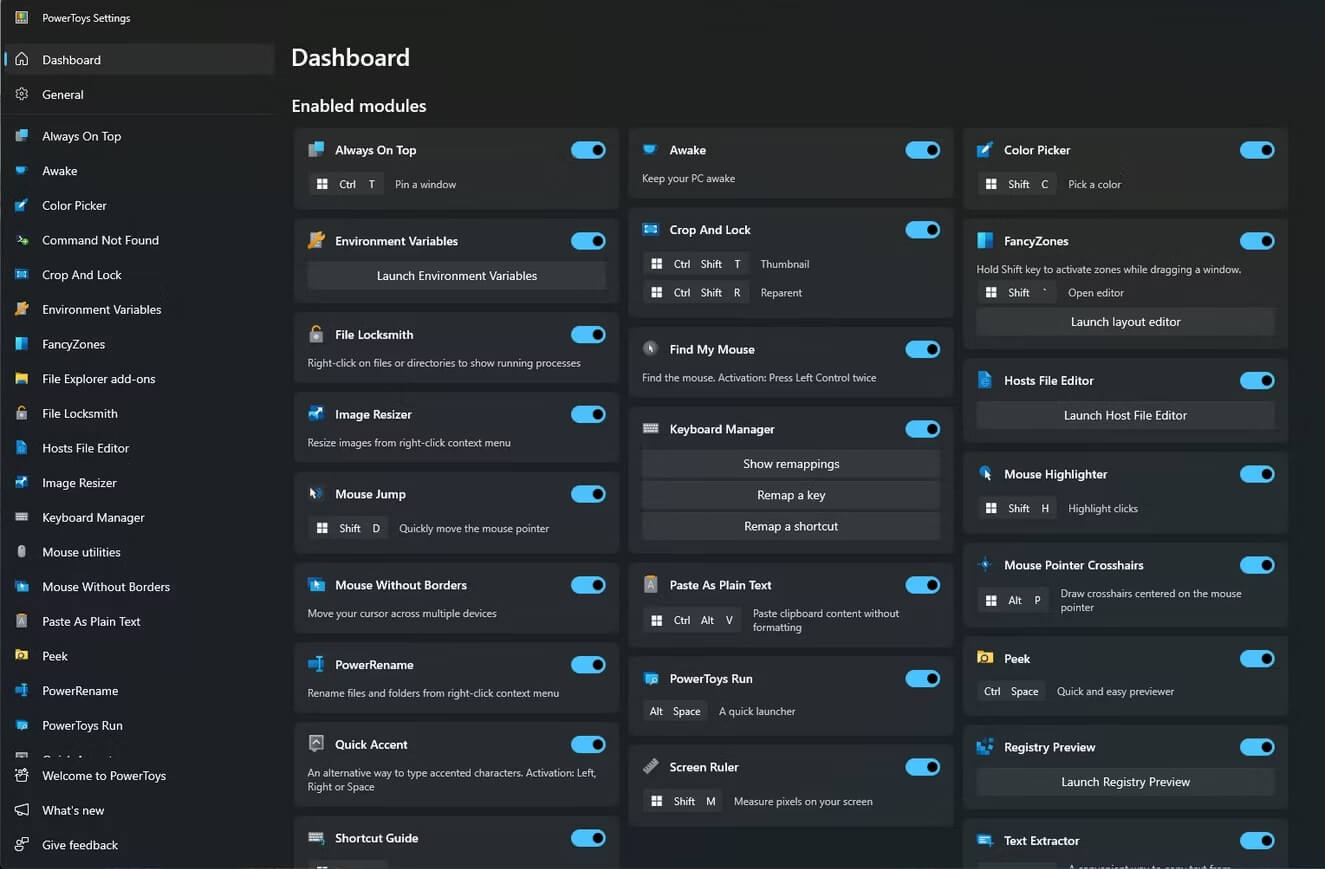This screenshot has width=1325, height=869.
Task: Click the Color Picker card icon
Action: (985, 150)
